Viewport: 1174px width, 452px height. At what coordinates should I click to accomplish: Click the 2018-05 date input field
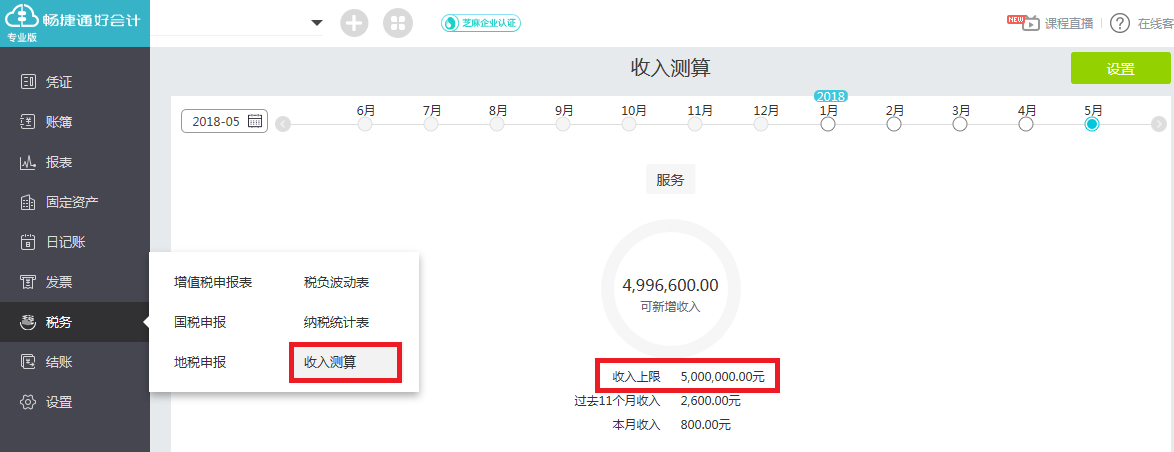point(216,121)
